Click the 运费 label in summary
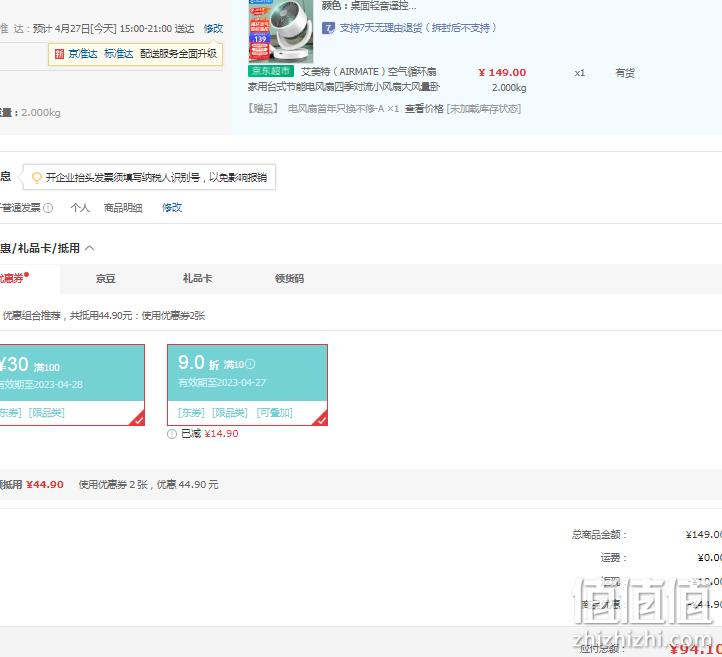Viewport: 722px width, 657px height. (x=614, y=558)
